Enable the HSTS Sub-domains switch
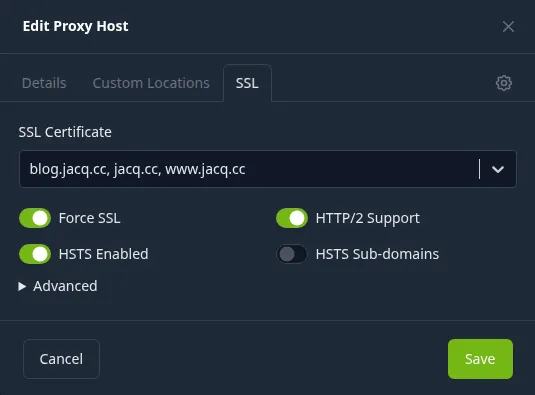The height and width of the screenshot is (395, 535). (292, 254)
